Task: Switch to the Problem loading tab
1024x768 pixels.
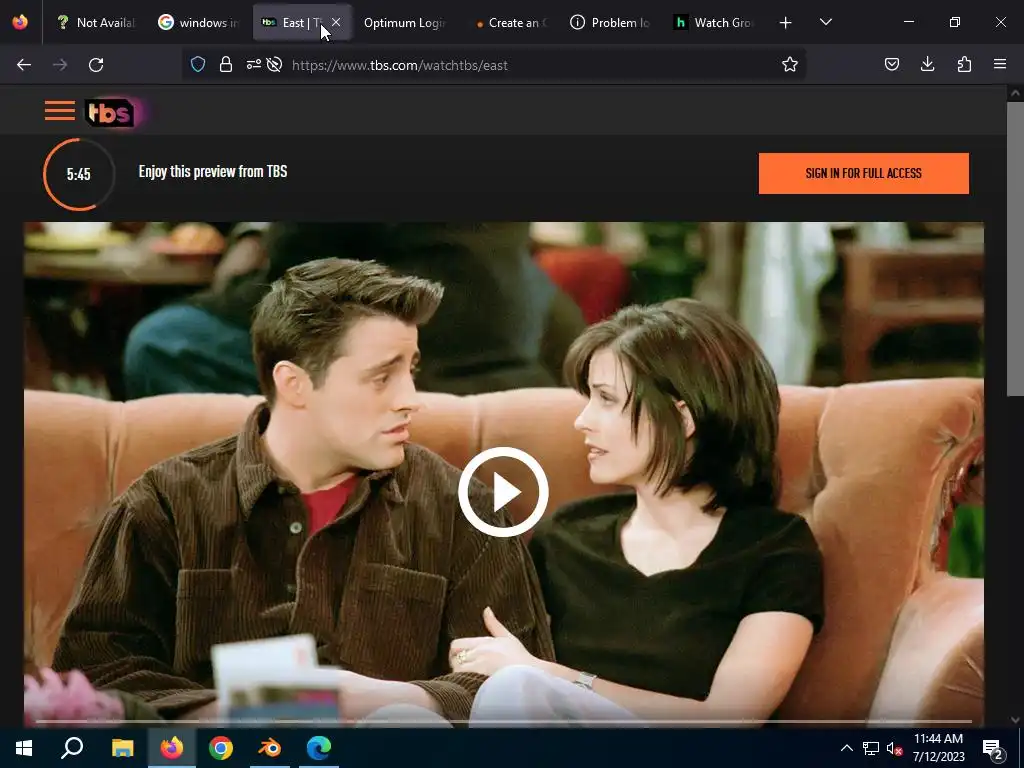Action: tap(611, 22)
